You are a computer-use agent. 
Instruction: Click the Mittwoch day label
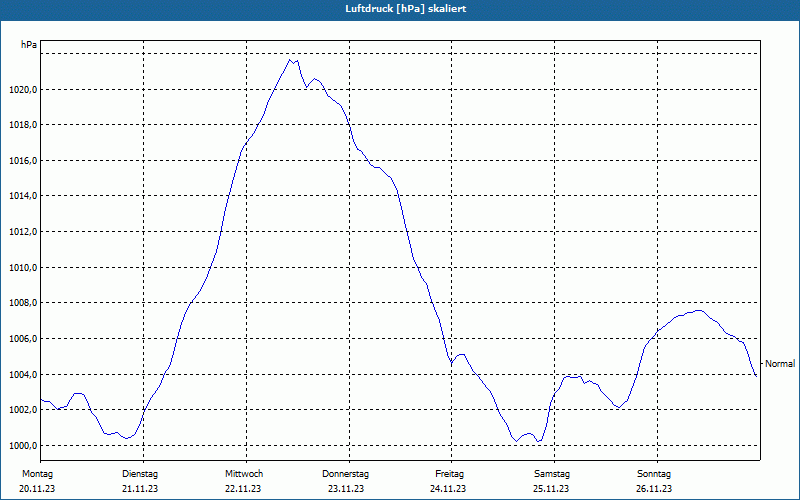click(244, 474)
